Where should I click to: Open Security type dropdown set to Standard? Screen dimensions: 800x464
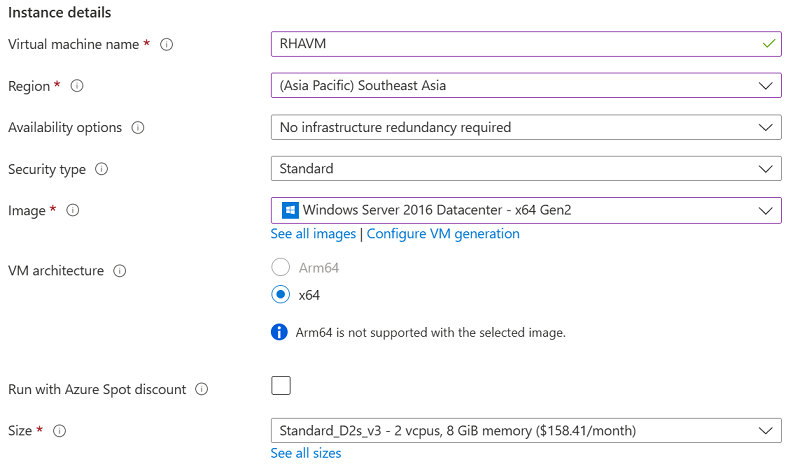click(x=526, y=168)
